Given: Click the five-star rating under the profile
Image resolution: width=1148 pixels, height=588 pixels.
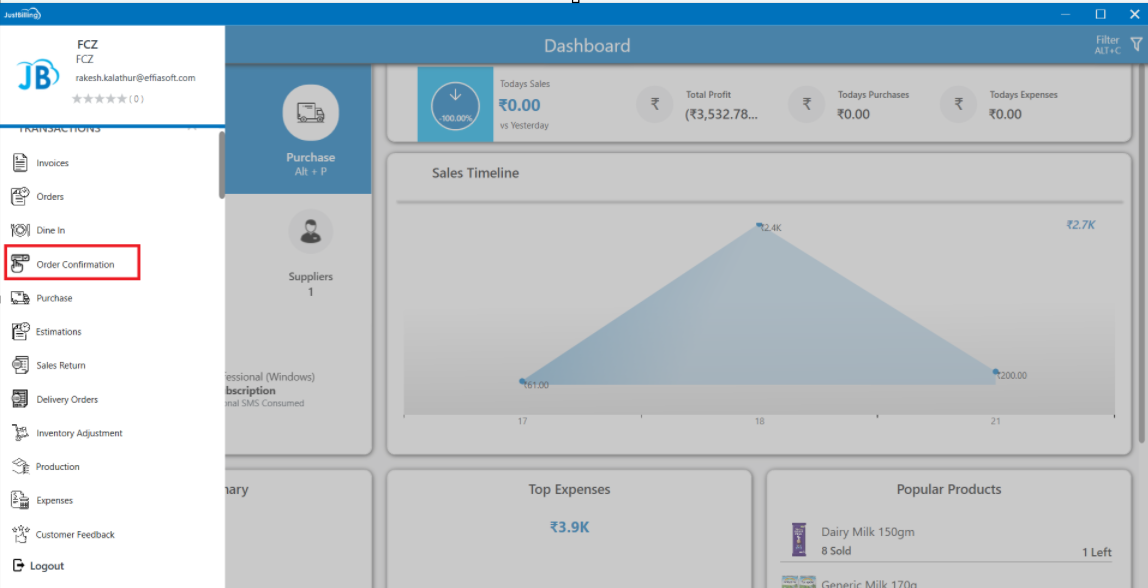Looking at the screenshot, I should click(x=99, y=99).
